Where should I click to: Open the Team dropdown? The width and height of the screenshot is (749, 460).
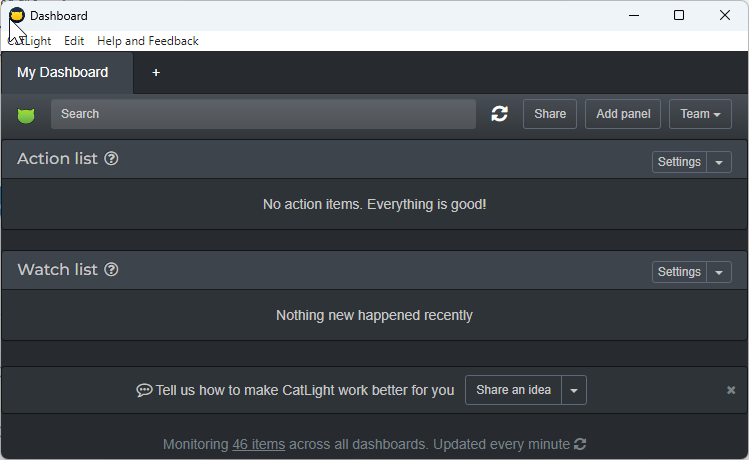tap(700, 114)
